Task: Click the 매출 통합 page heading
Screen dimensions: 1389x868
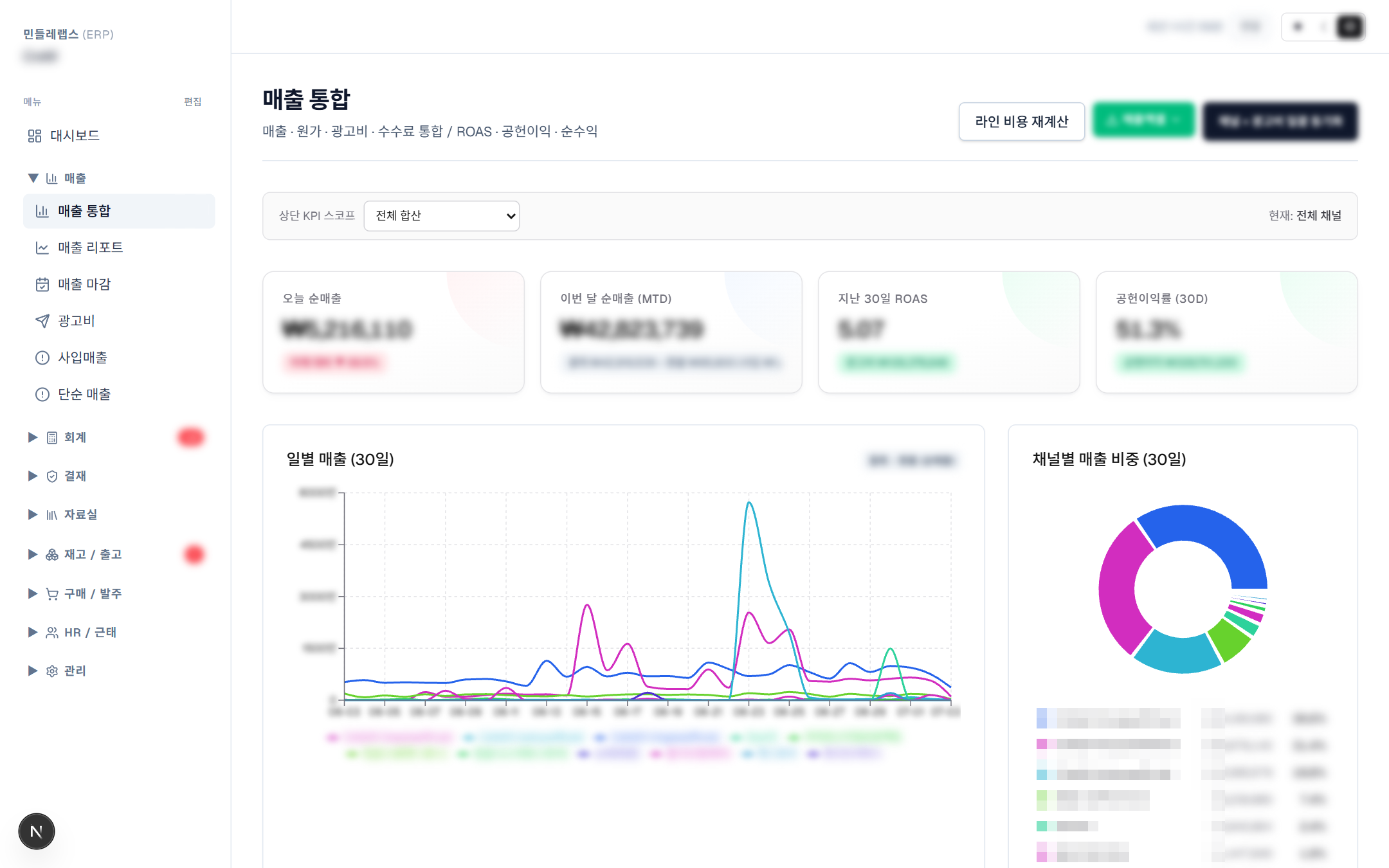Action: pyautogui.click(x=306, y=99)
